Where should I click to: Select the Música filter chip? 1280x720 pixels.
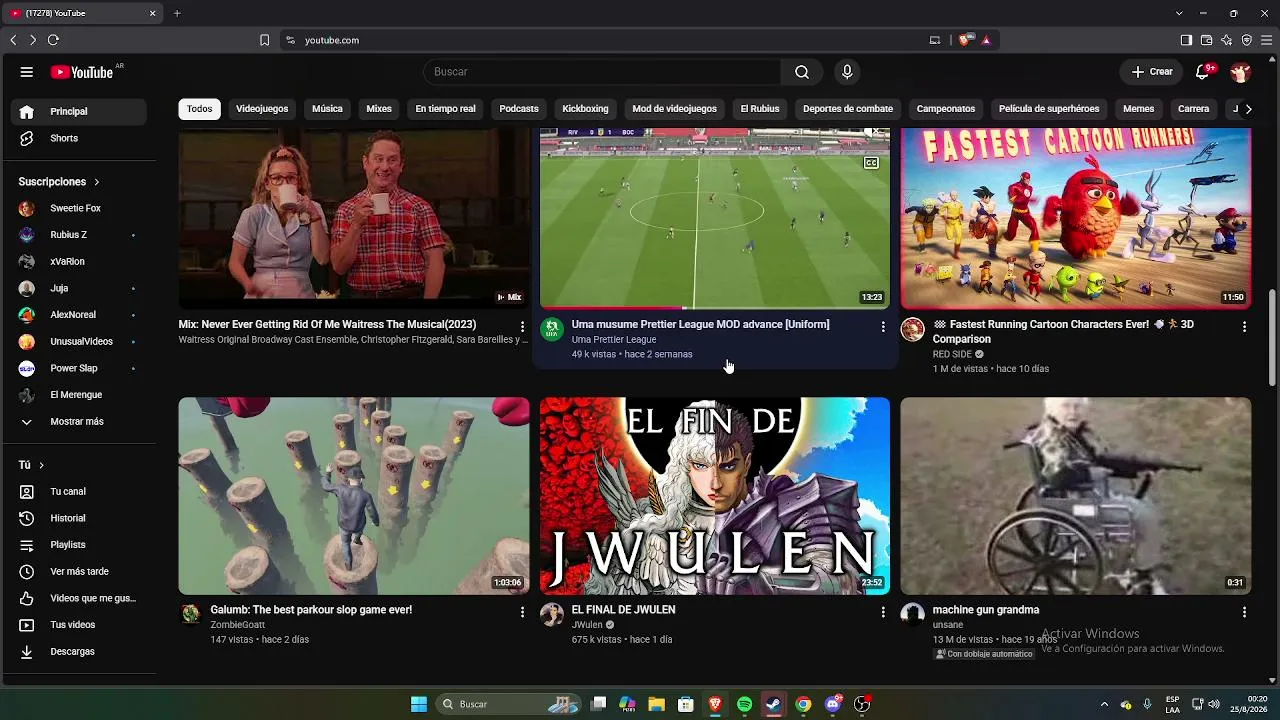(x=327, y=109)
